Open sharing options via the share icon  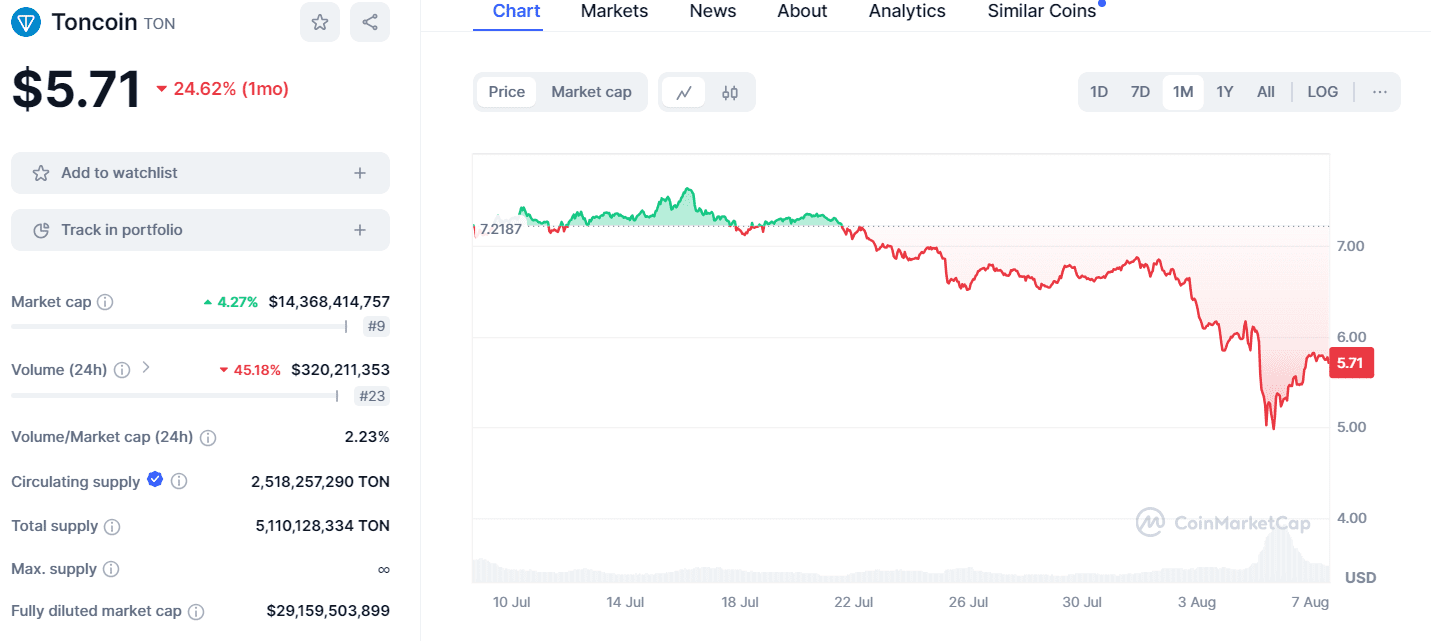pyautogui.click(x=370, y=22)
